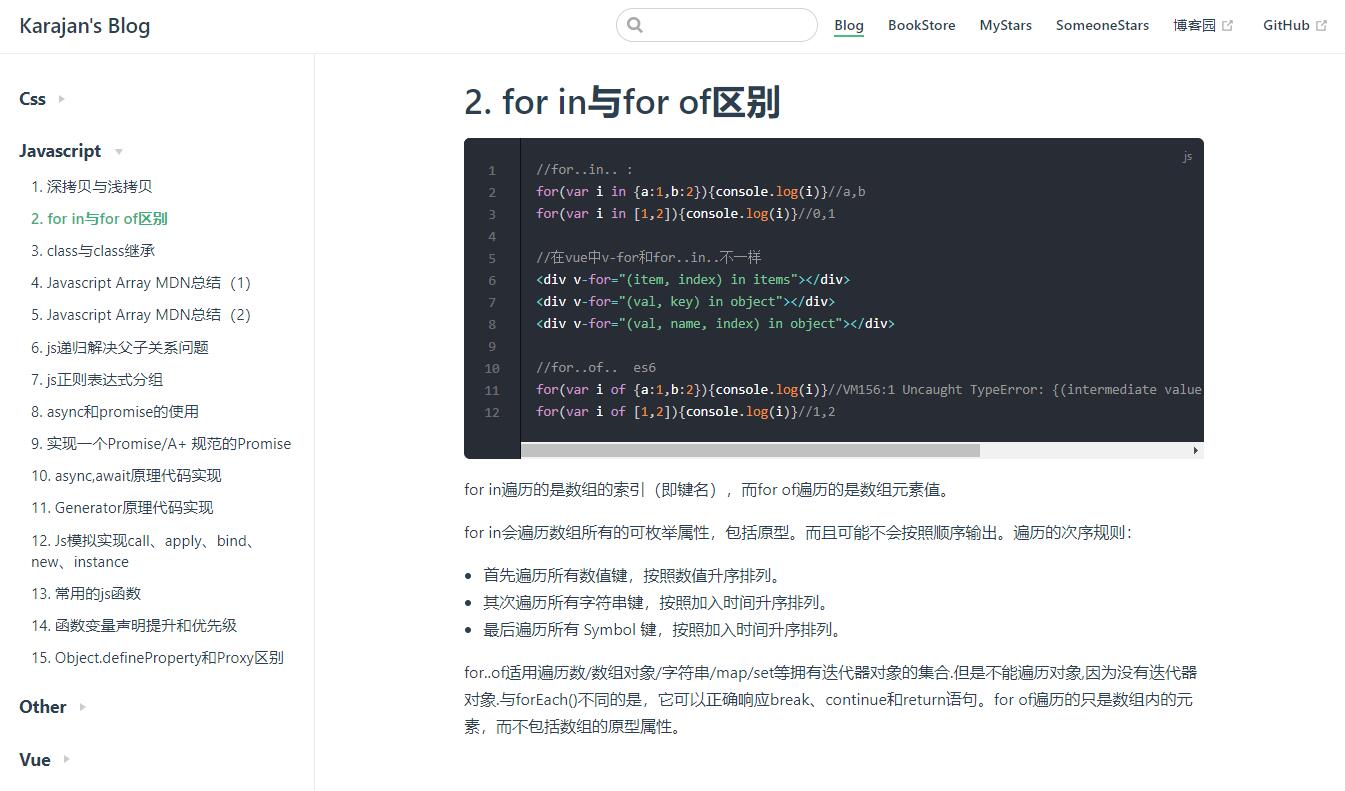Click code line number 12
This screenshot has width=1345, height=791.
492,412
